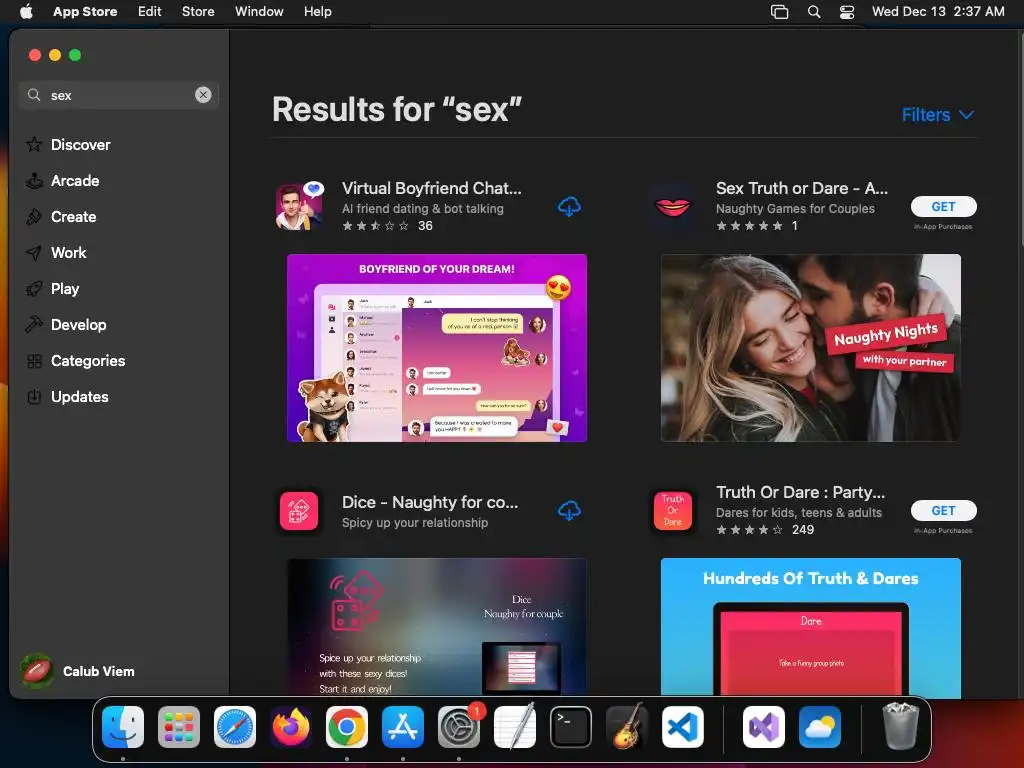This screenshot has height=768, width=1024.
Task: Click the Develop hammer icon
Action: click(34, 325)
